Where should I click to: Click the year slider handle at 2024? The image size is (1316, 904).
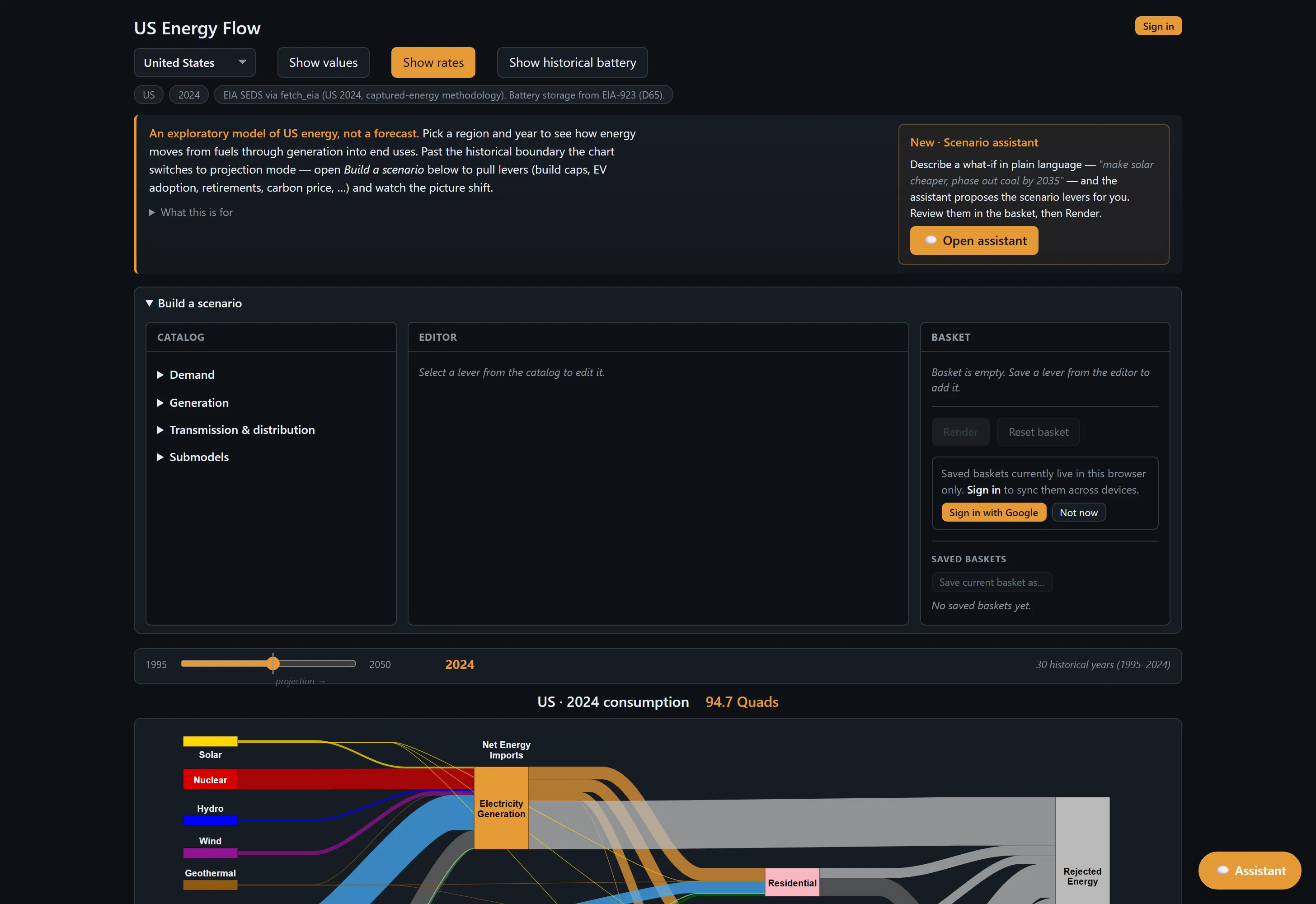coord(273,663)
